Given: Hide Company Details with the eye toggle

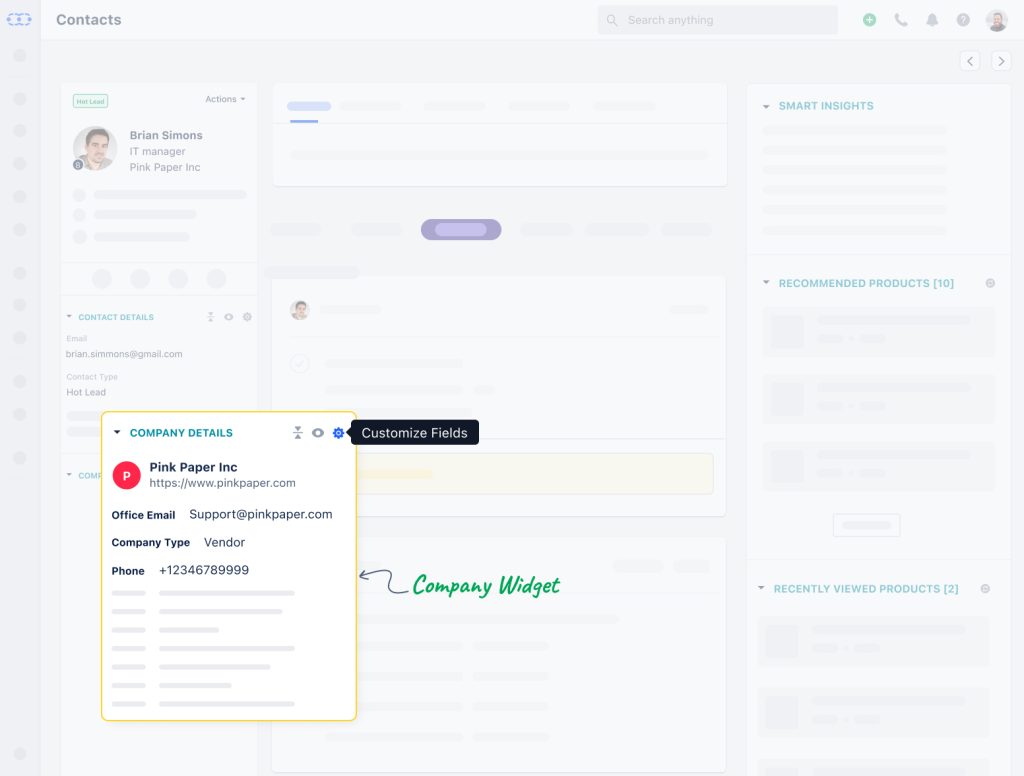Looking at the screenshot, I should tap(318, 432).
